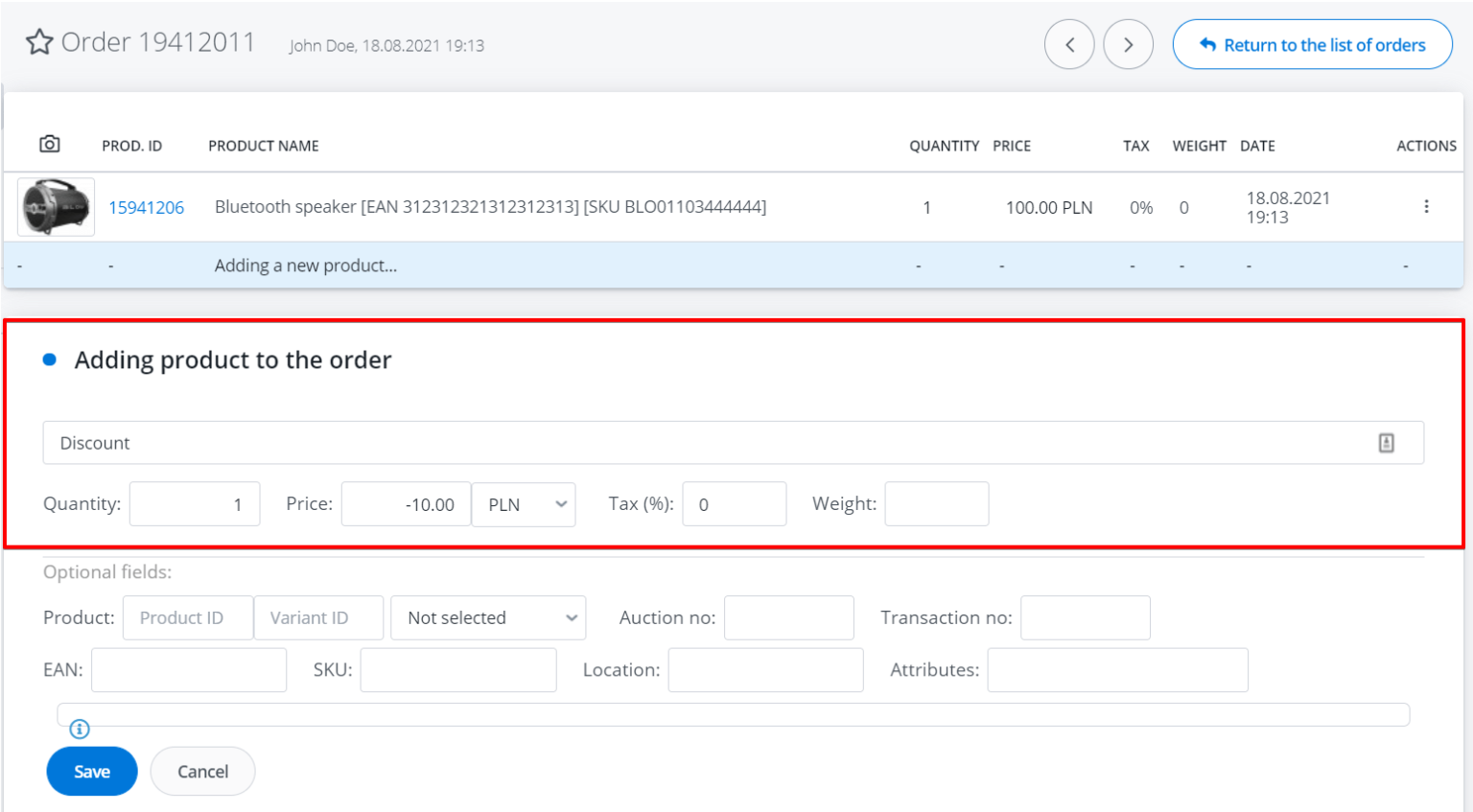Click the Bluetooth speaker product name text
This screenshot has width=1473, height=812.
[490, 207]
